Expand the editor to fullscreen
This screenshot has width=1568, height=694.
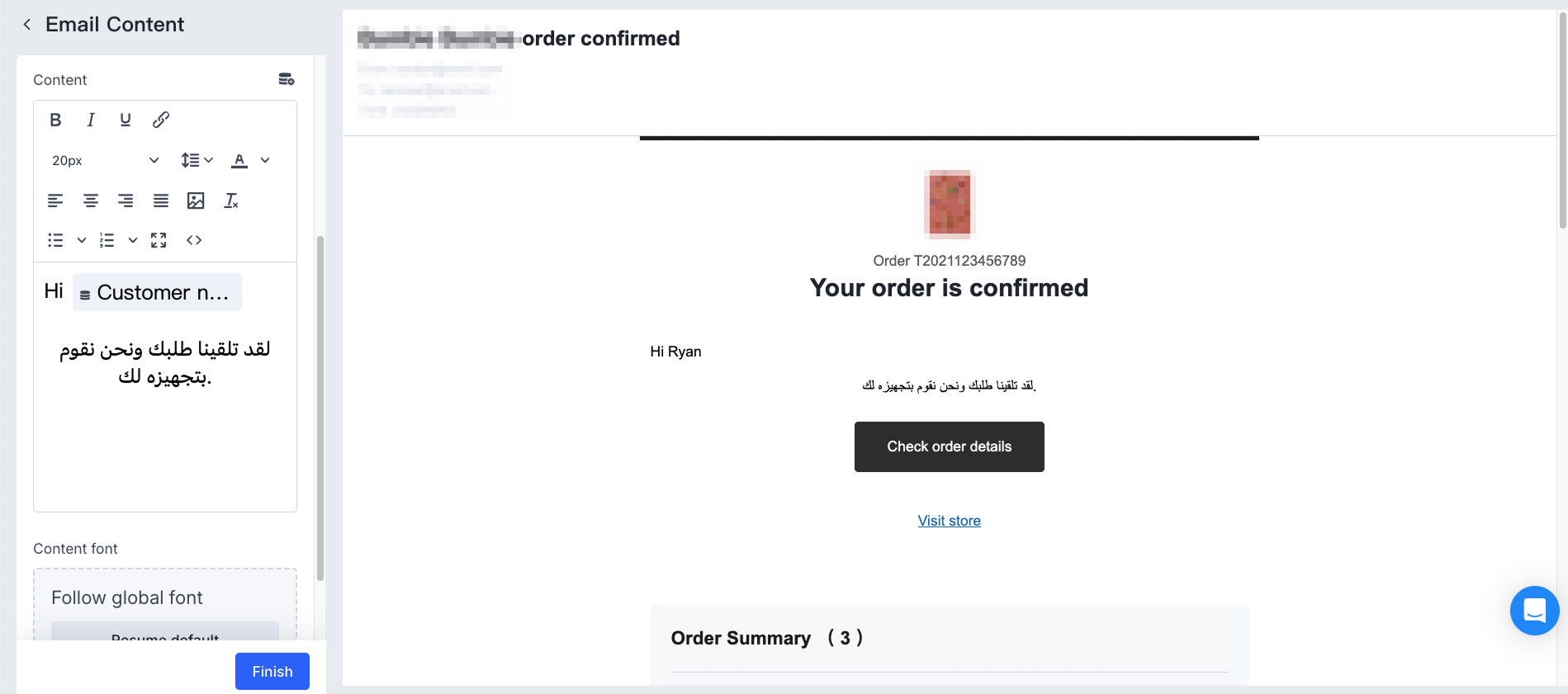coord(159,240)
